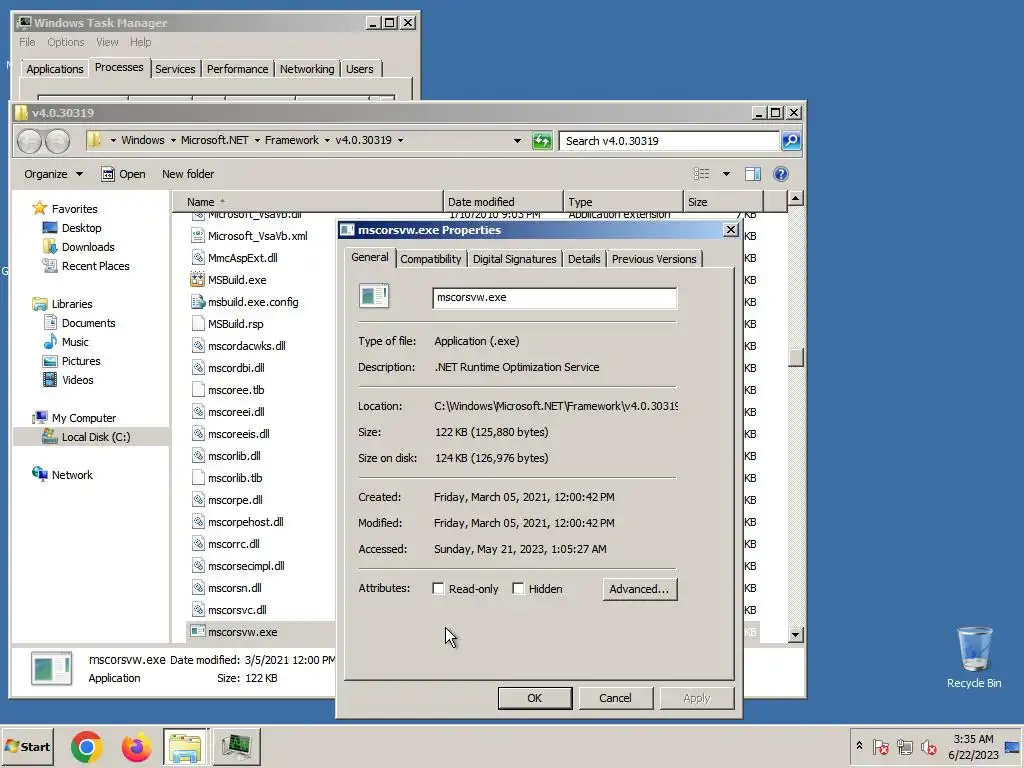Screen dimensions: 1024x768
Task: Enable the Hidden attribute checkbox
Action: (519, 588)
